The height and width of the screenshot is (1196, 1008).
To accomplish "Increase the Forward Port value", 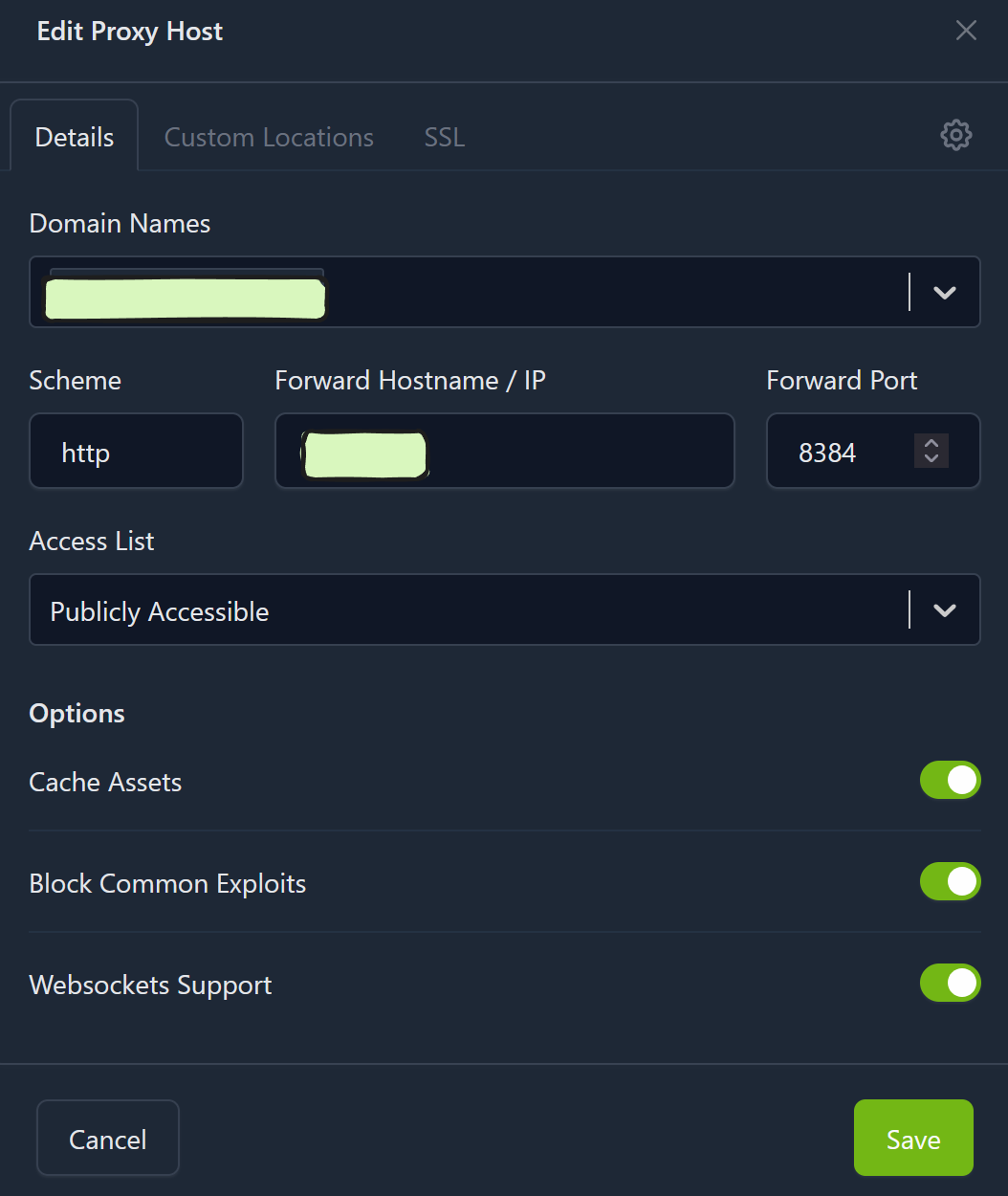I will point(931,442).
